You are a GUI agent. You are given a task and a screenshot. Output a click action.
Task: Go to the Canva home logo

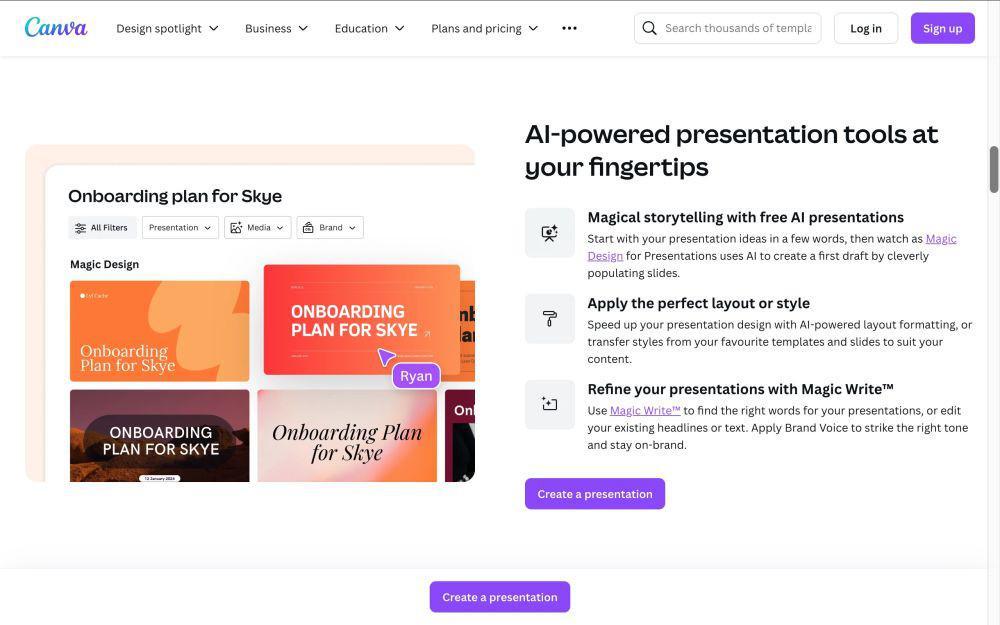pyautogui.click(x=55, y=27)
